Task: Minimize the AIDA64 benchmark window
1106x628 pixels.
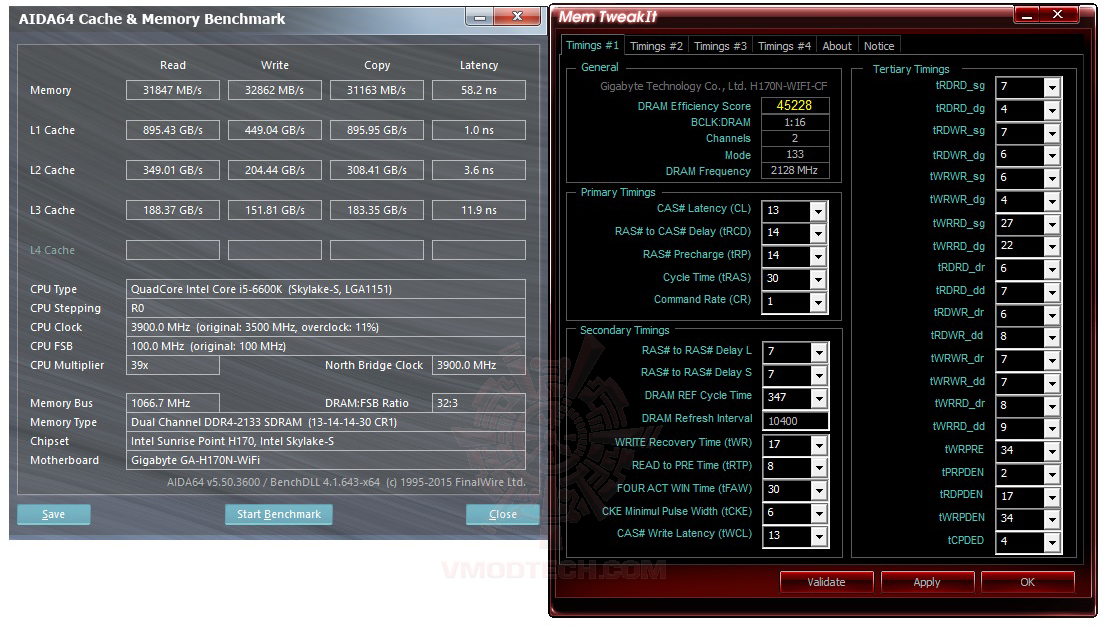Action: tap(480, 17)
